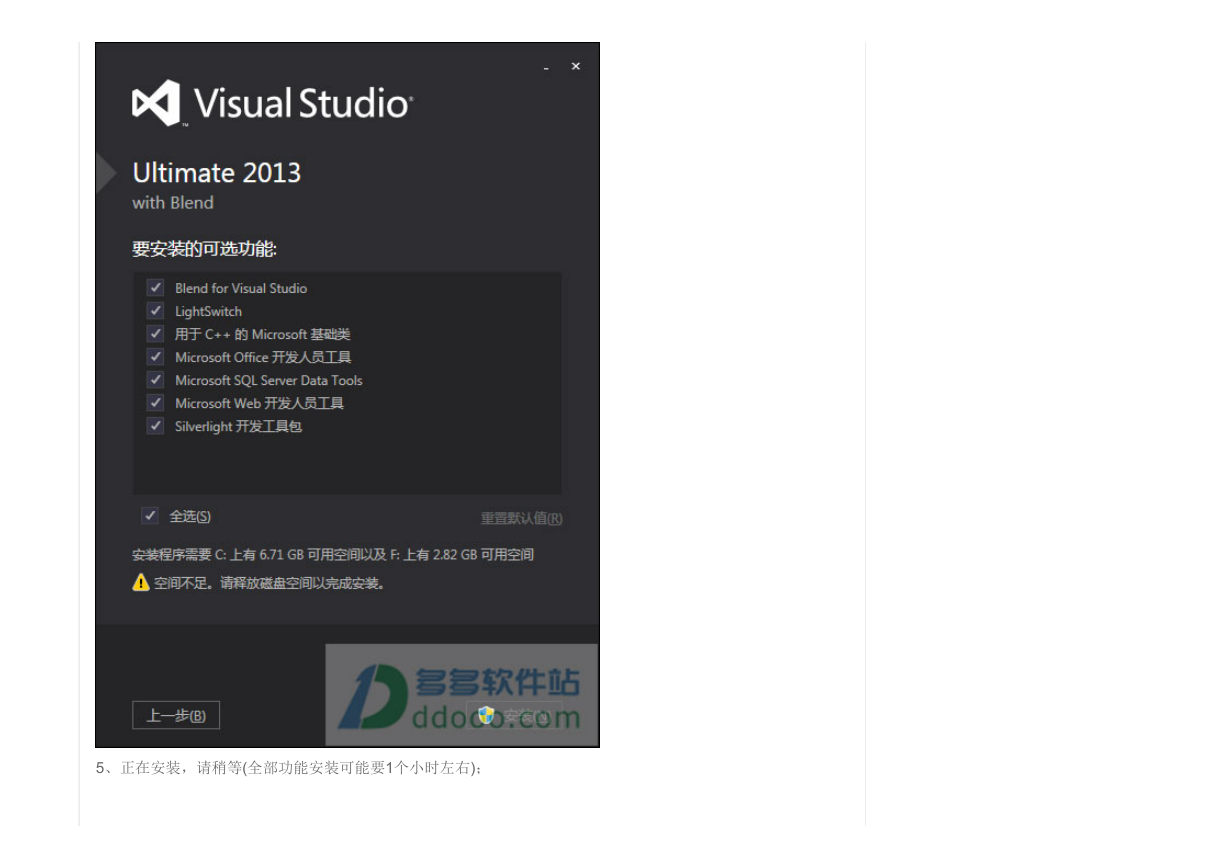This screenshot has height=868, width=1228.
Task: Click the disk space requirement text line
Action: [x=333, y=554]
